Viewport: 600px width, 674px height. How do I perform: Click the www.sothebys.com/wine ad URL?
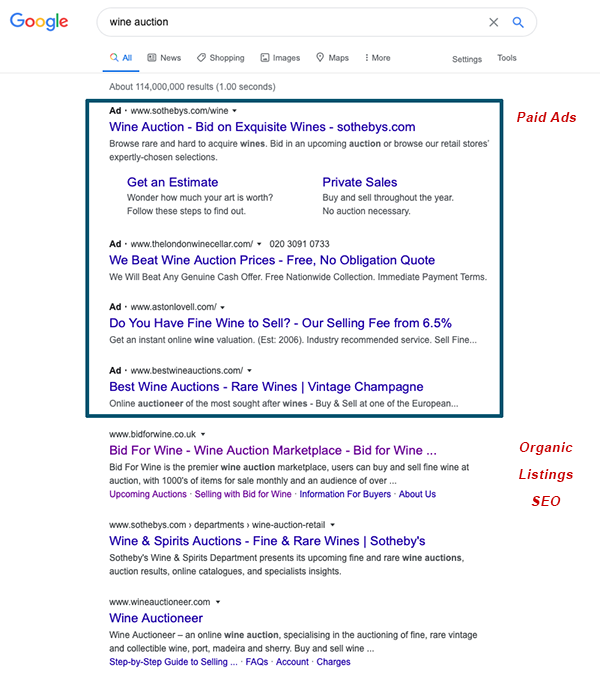[x=179, y=111]
